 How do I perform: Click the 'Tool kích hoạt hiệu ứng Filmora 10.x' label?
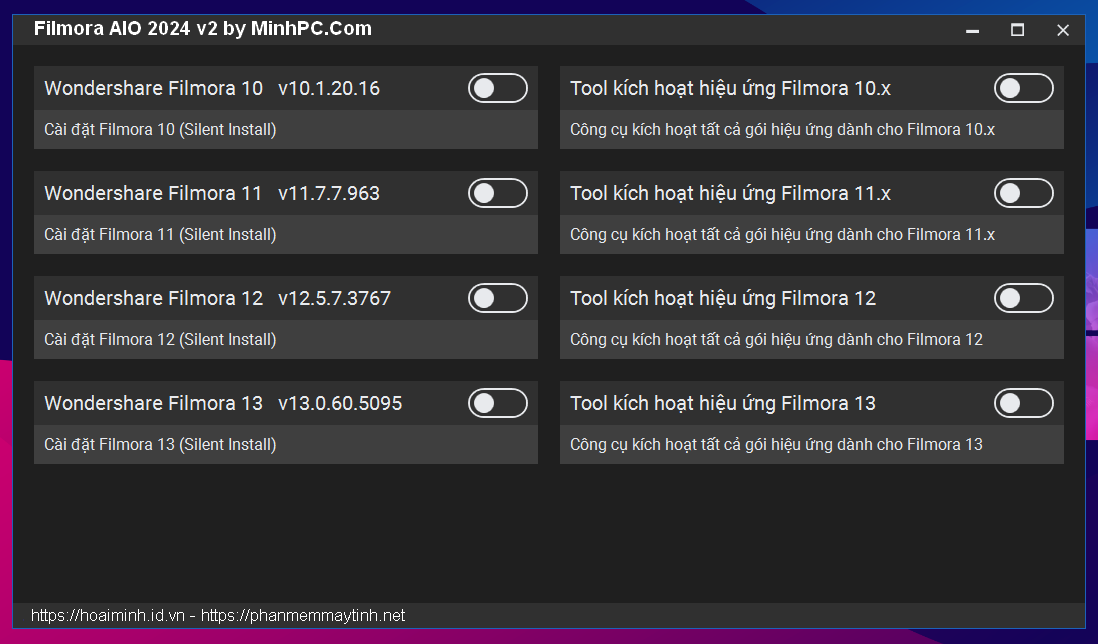coord(730,89)
